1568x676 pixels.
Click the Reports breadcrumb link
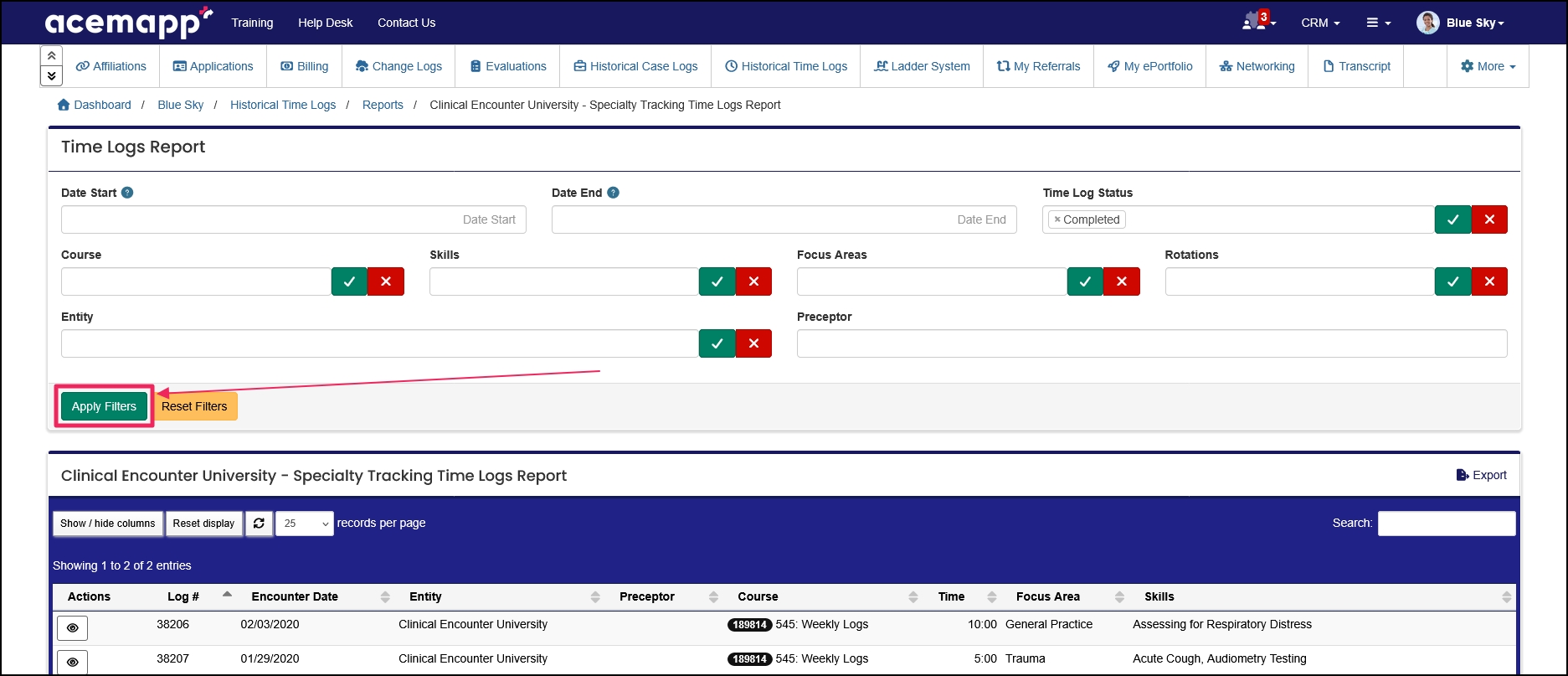383,105
